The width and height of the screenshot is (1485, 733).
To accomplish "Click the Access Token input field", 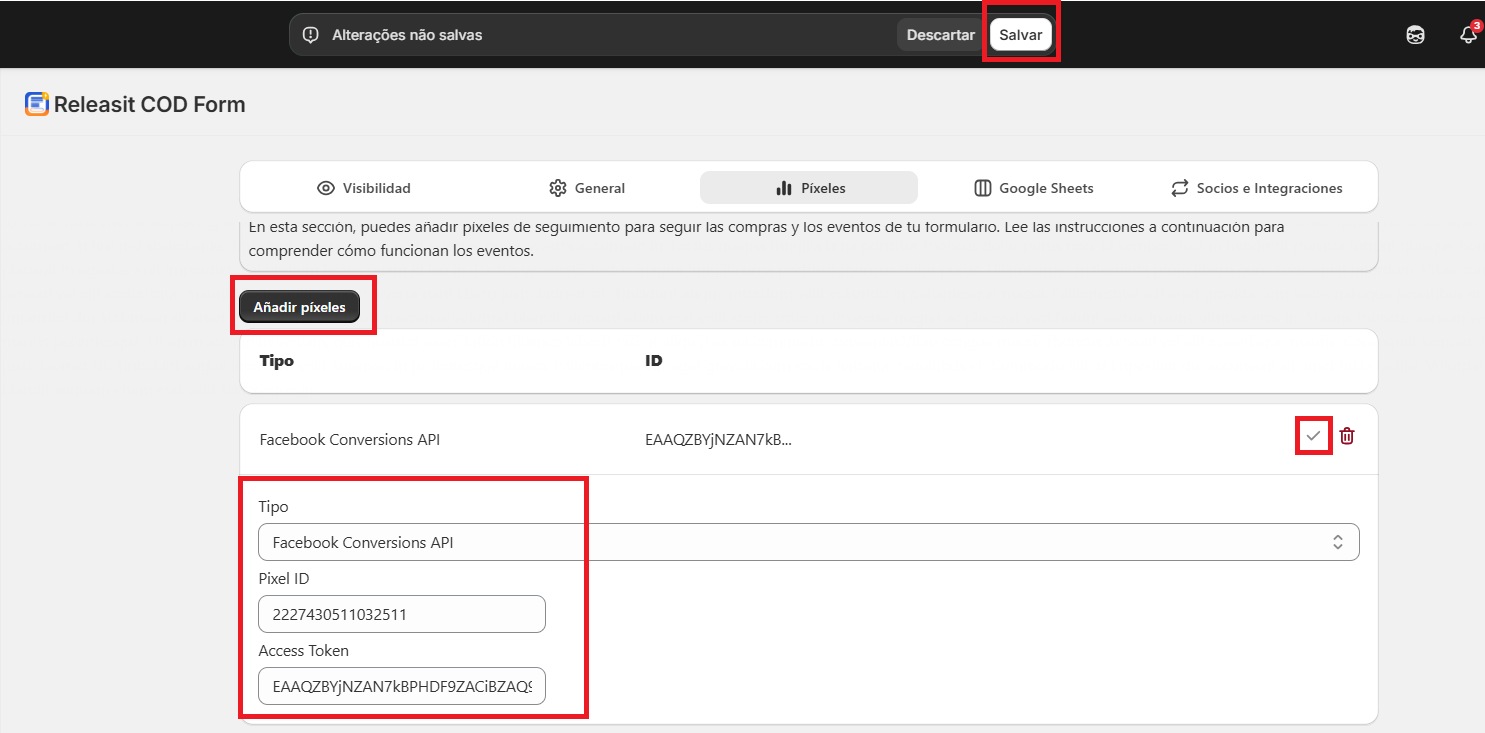I will [x=402, y=686].
